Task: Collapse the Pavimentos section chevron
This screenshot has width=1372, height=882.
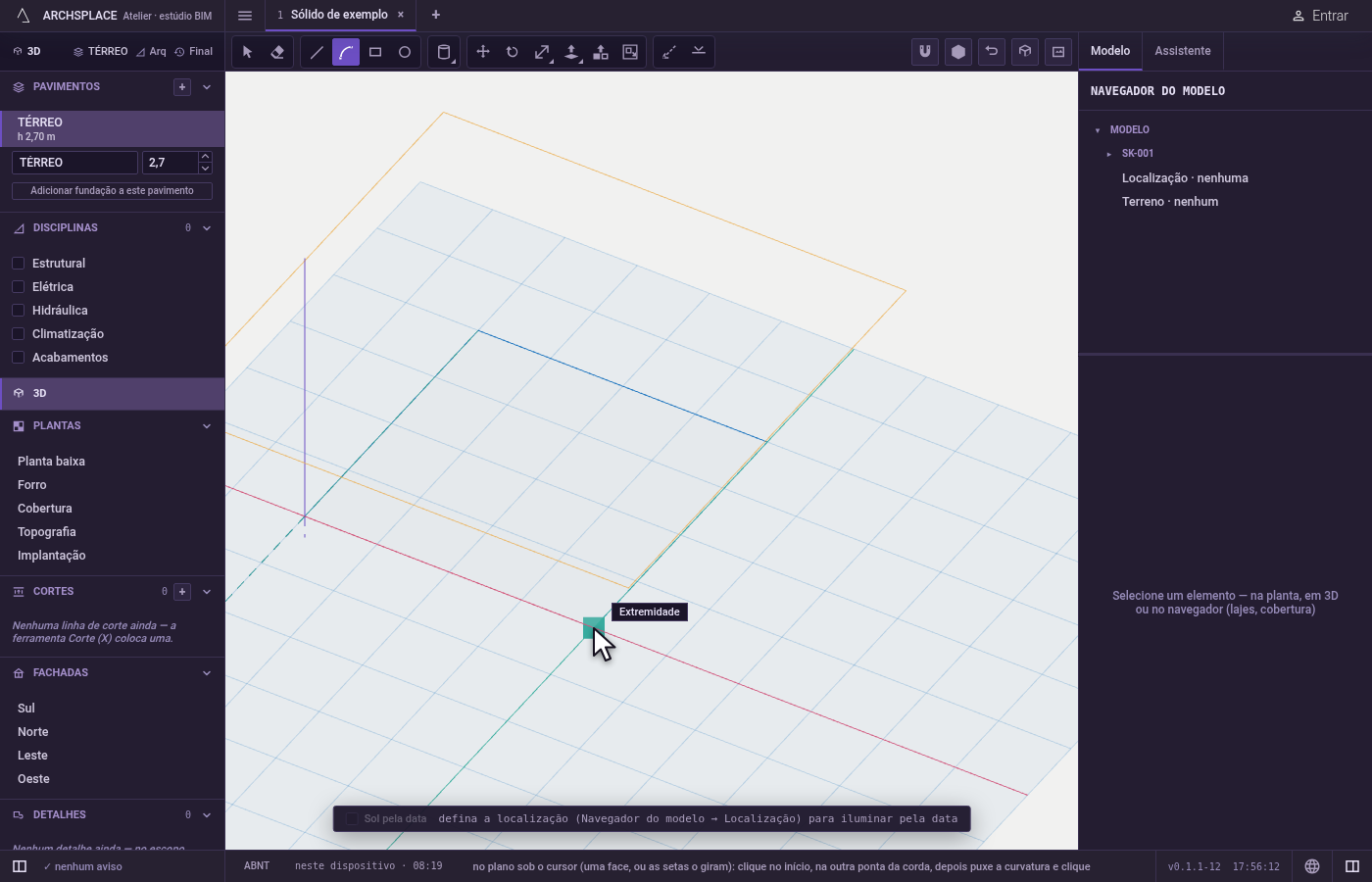Action: 207,87
